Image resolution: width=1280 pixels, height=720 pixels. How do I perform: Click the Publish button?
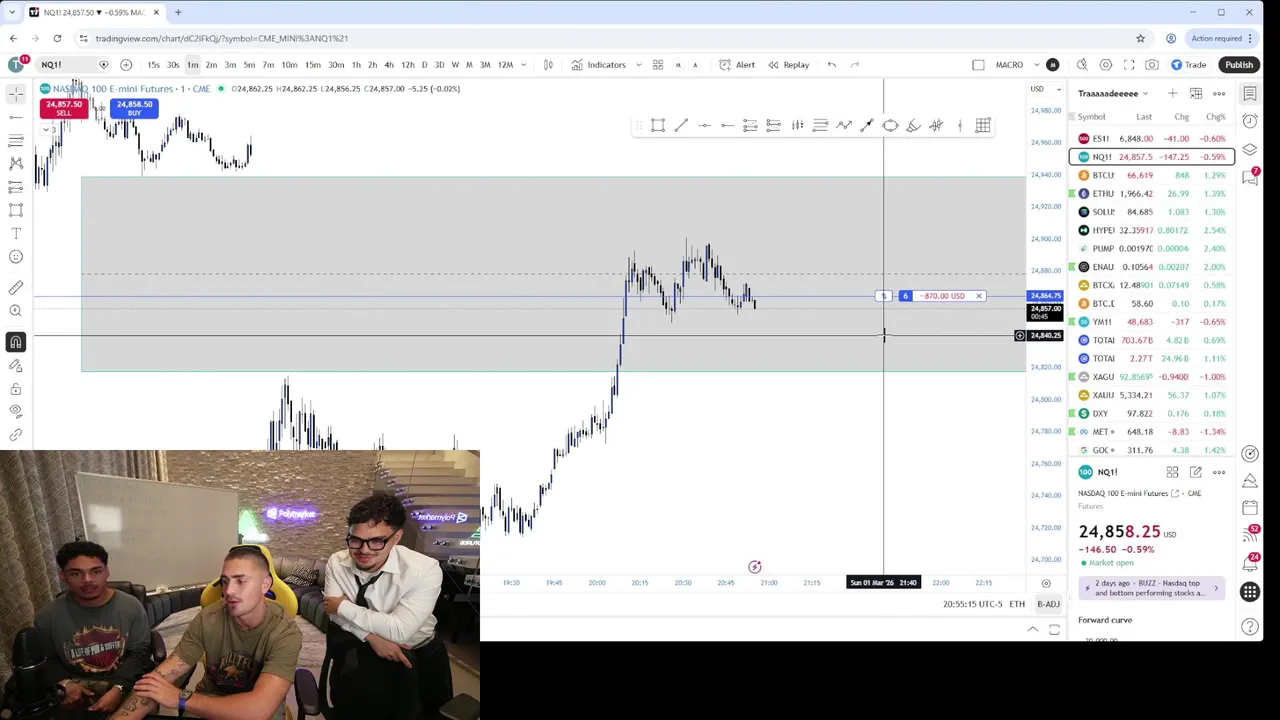pos(1239,65)
